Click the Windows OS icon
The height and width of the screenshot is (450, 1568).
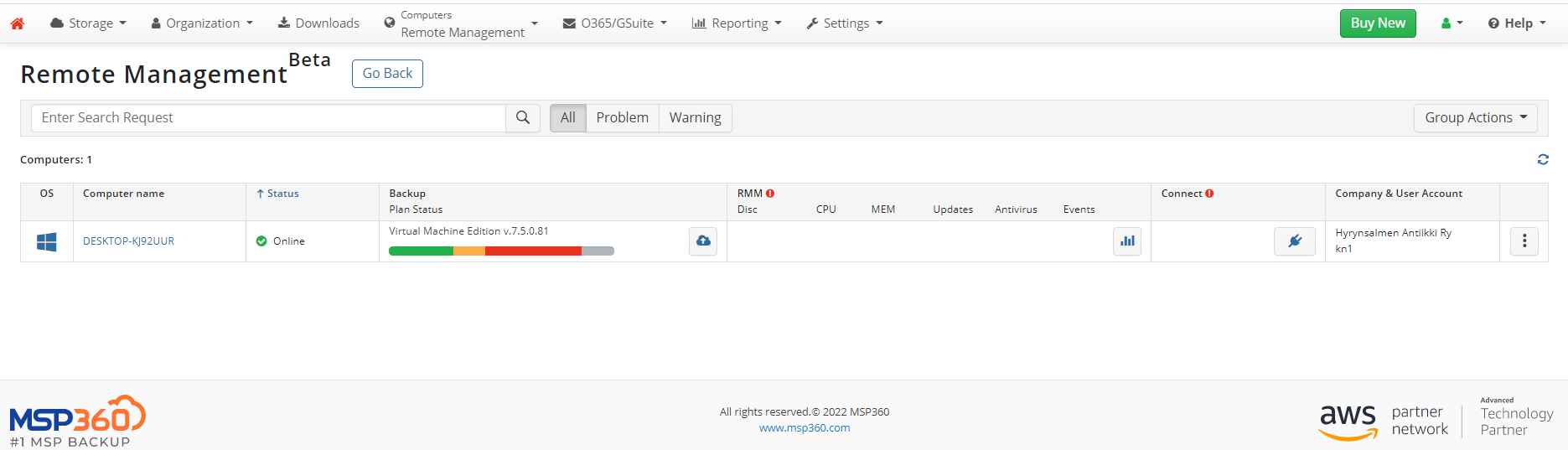point(47,242)
